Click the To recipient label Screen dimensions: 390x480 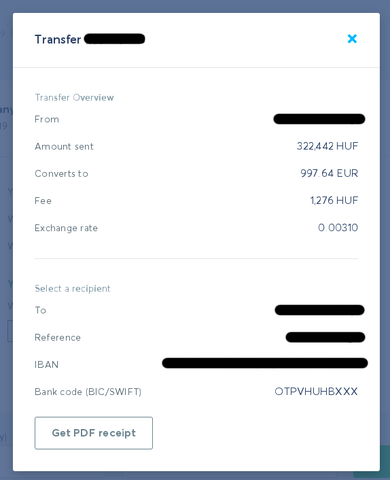coord(40,310)
